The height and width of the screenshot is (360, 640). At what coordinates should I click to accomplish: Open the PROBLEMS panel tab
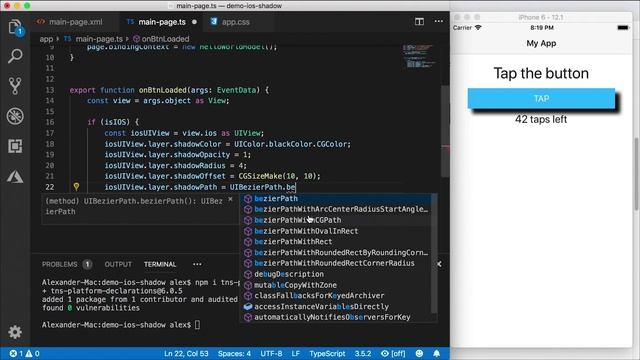click(x=60, y=264)
